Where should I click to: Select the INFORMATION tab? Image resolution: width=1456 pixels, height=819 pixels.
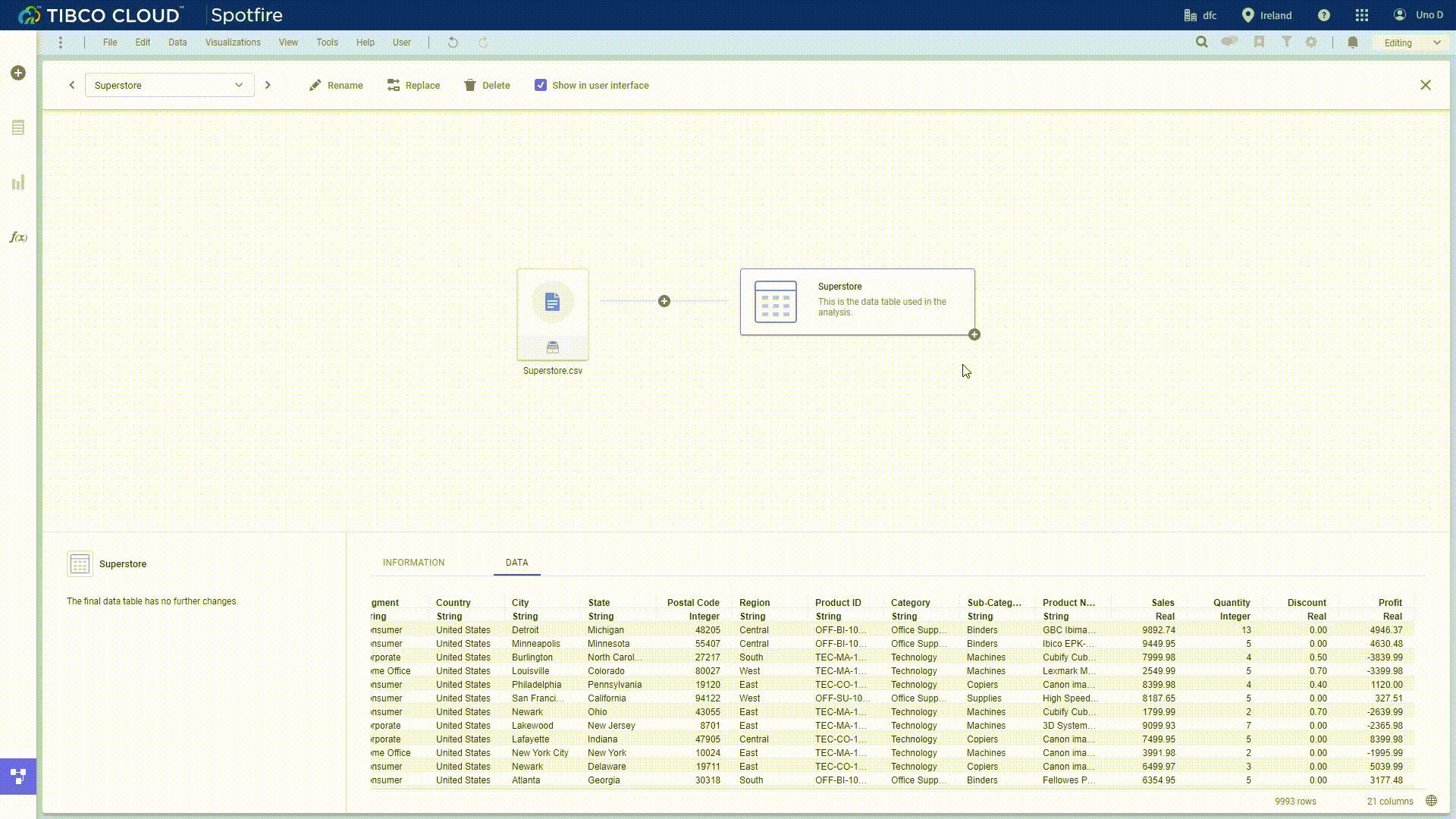(413, 562)
